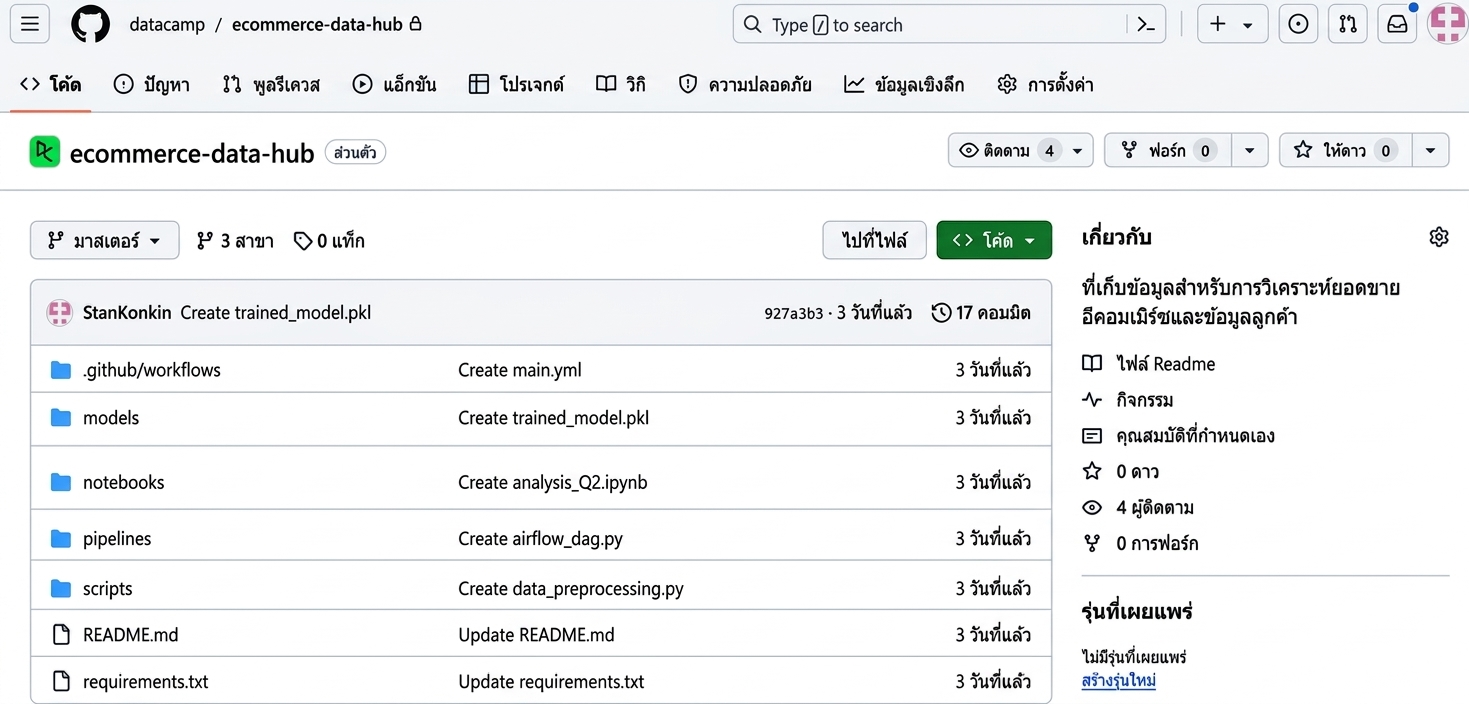Viewport: 1469px width, 704px height.
Task: Click the ecommerce-data-hub repository avatar icon
Action: 45,152
